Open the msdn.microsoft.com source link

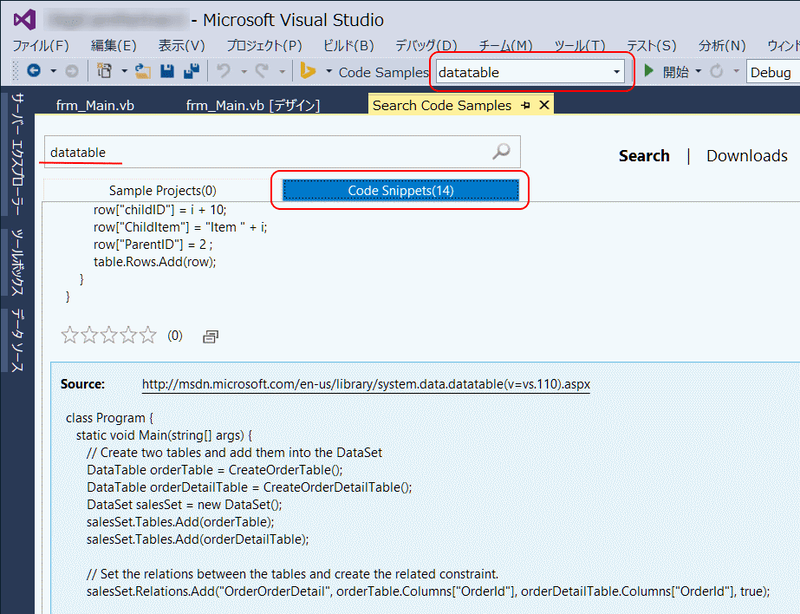point(366,384)
